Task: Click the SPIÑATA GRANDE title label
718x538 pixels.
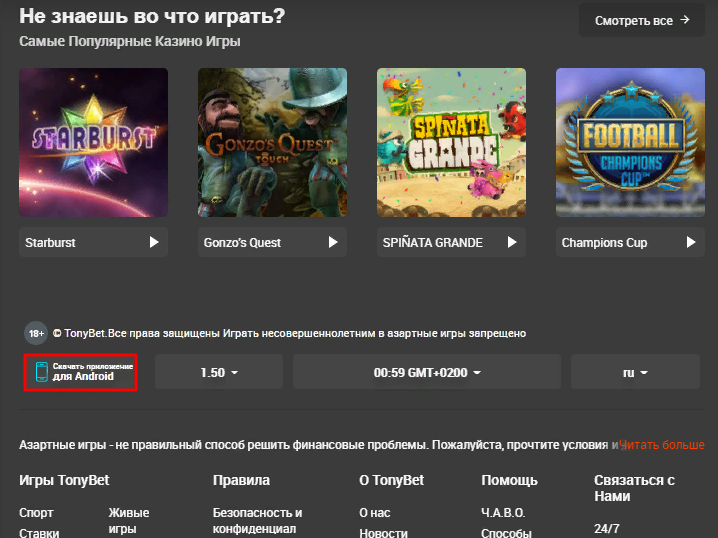Action: coord(433,243)
